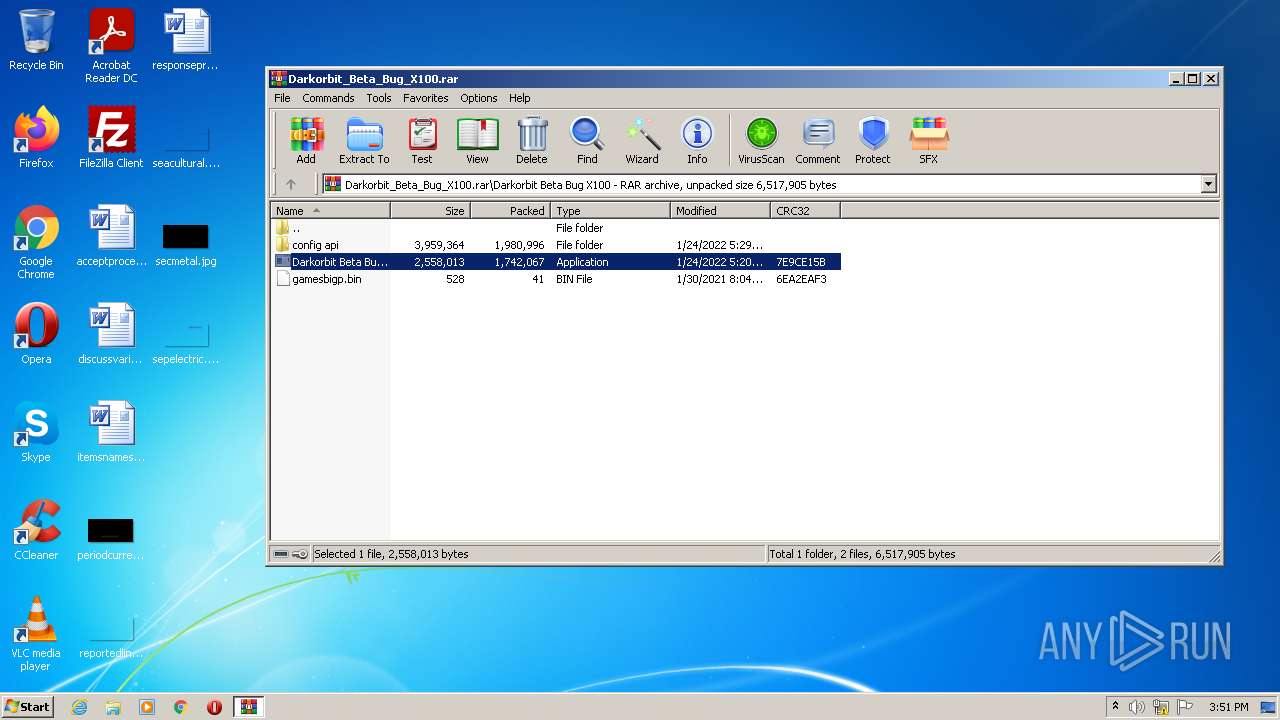Create SFX archive with the SFX icon
The width and height of the screenshot is (1280, 720).
(x=928, y=140)
